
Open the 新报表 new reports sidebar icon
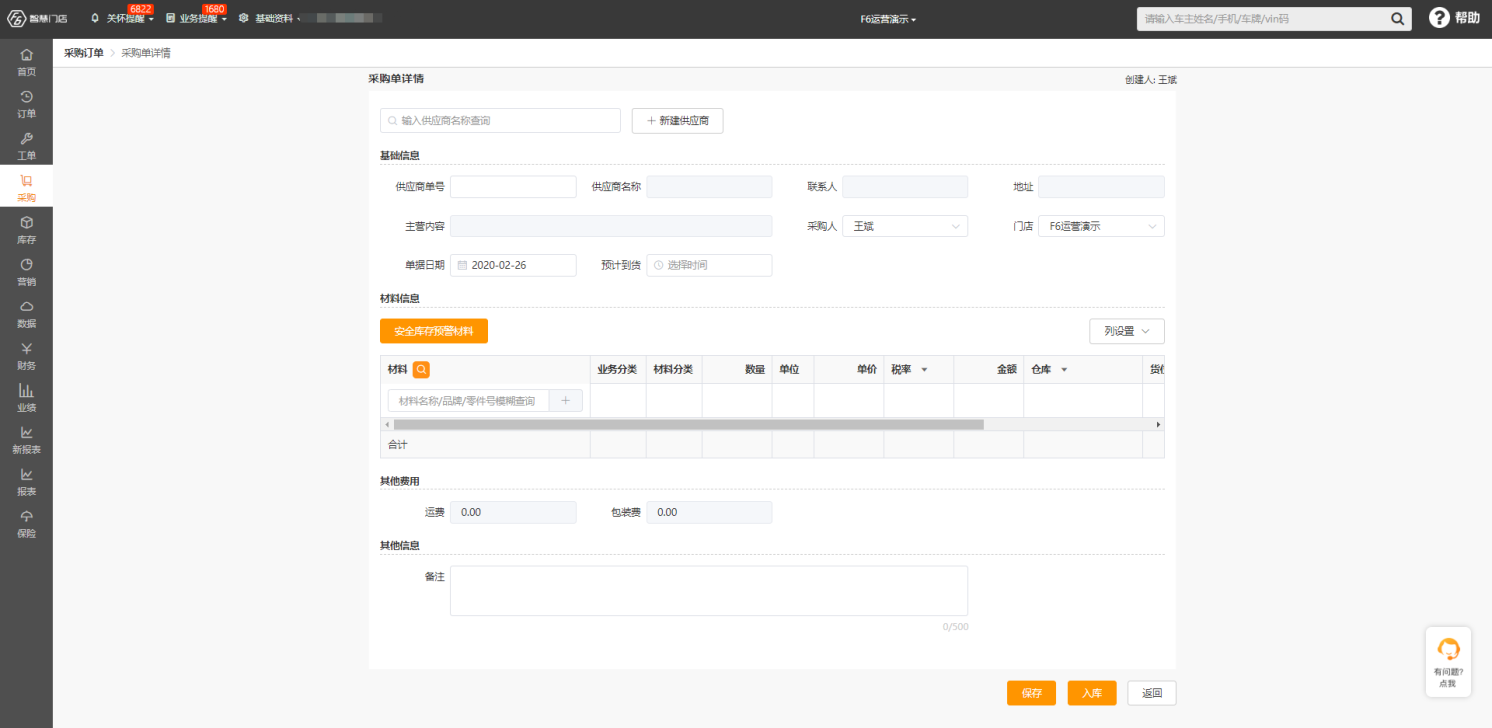[26, 439]
